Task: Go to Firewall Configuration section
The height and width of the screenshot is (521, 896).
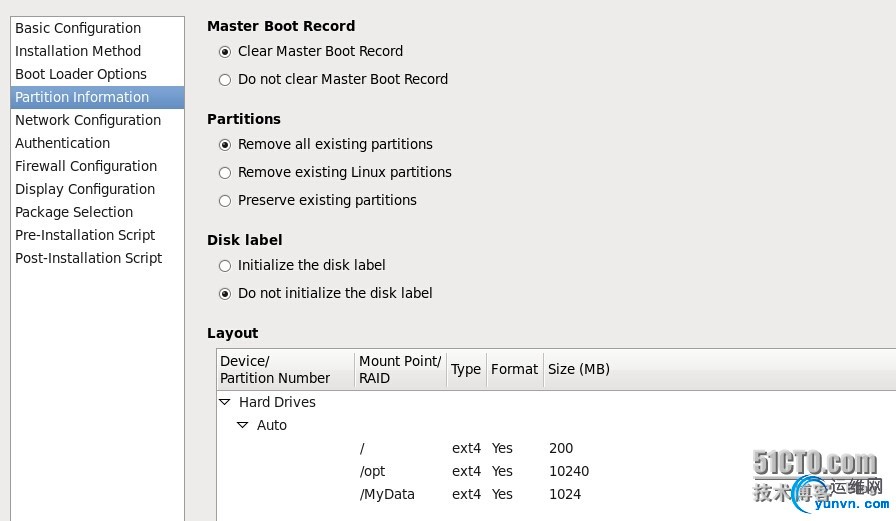Action: click(86, 166)
